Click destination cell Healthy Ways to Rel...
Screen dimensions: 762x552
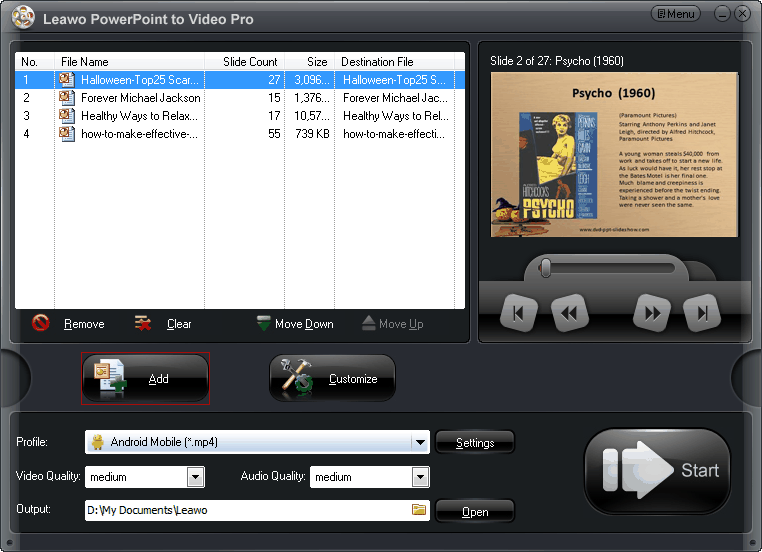396,116
